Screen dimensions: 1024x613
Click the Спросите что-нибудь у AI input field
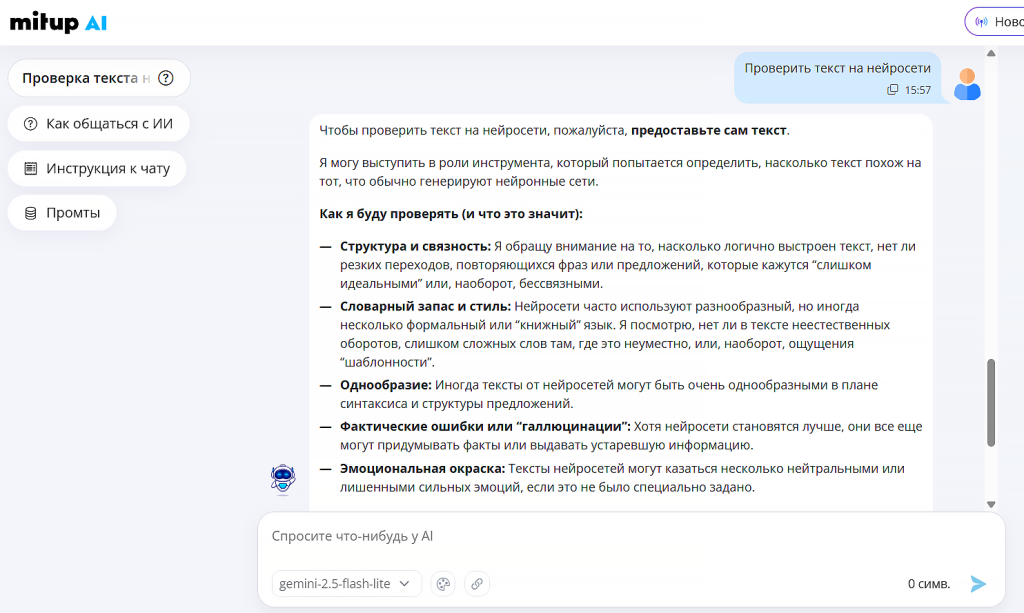tap(631, 537)
